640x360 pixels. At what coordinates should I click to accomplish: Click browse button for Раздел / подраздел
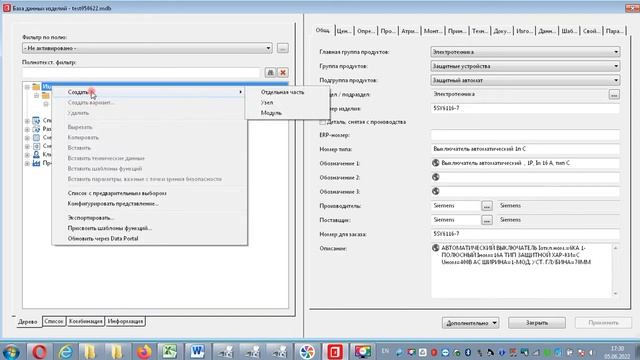(x=614, y=95)
